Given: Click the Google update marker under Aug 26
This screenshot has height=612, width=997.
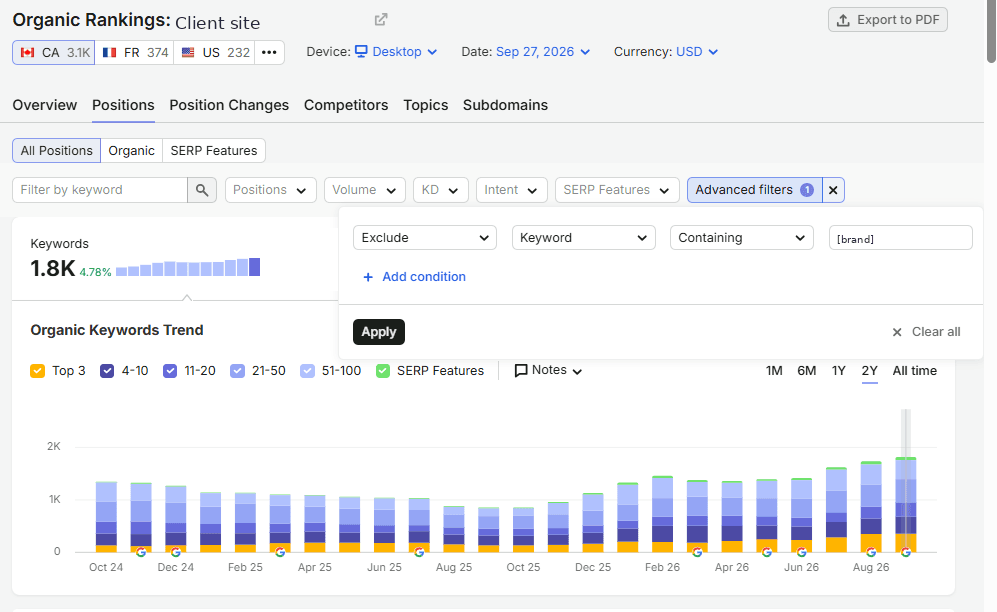Looking at the screenshot, I should [x=871, y=552].
